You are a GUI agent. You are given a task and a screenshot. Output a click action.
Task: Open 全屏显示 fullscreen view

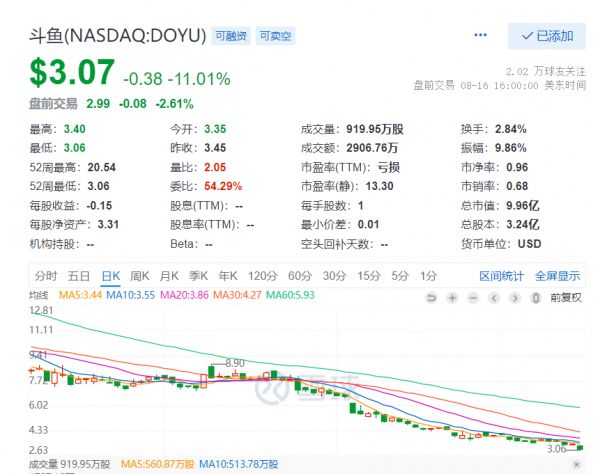point(557,275)
